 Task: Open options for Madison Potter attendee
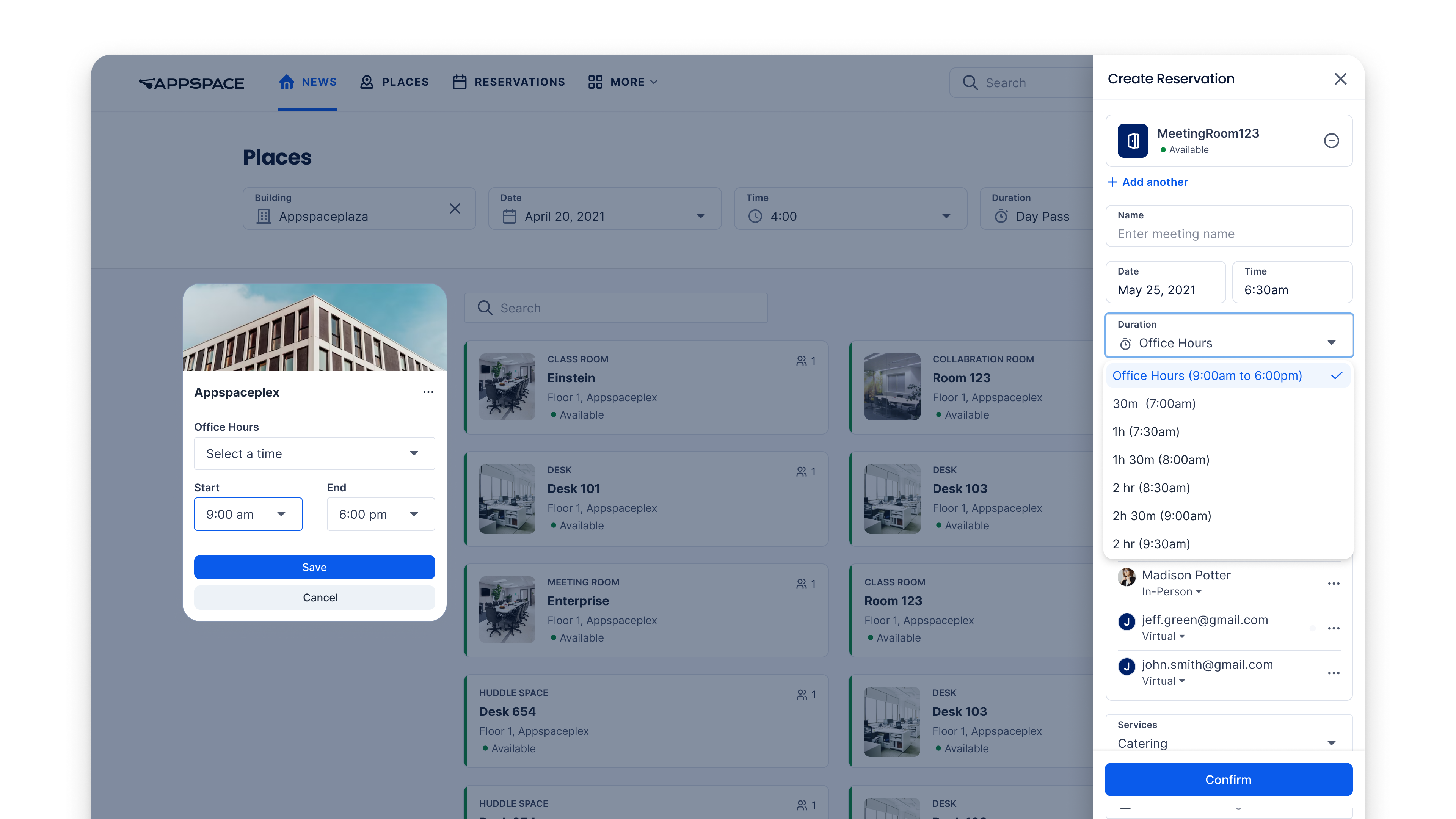point(1334,583)
